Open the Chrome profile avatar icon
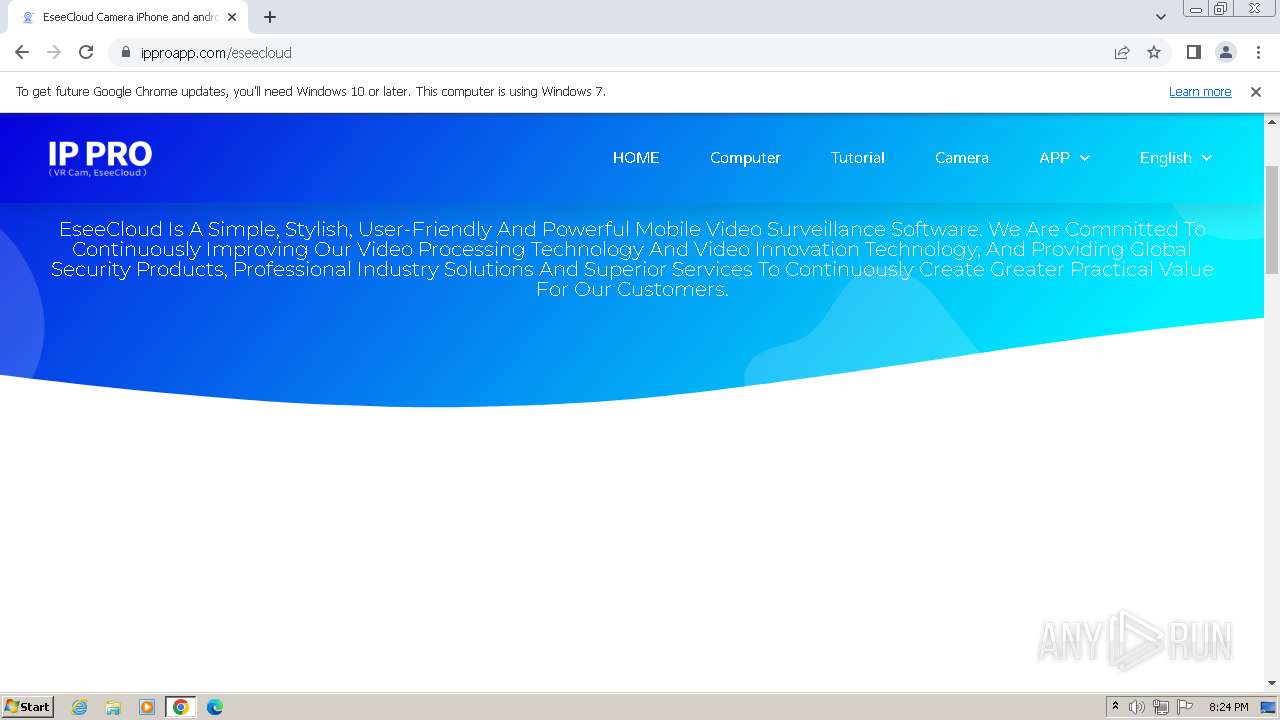 (x=1226, y=52)
